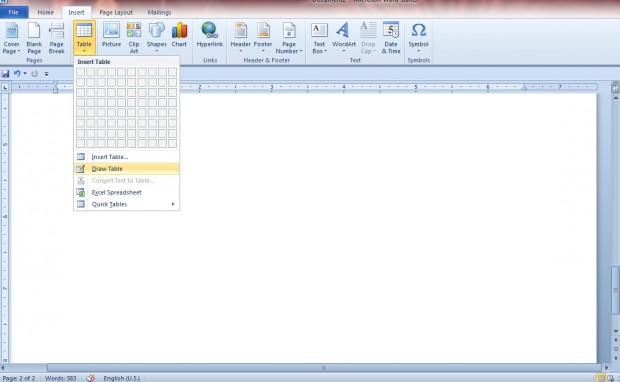Open the Clip Art pane
The image size is (620, 382).
click(134, 38)
